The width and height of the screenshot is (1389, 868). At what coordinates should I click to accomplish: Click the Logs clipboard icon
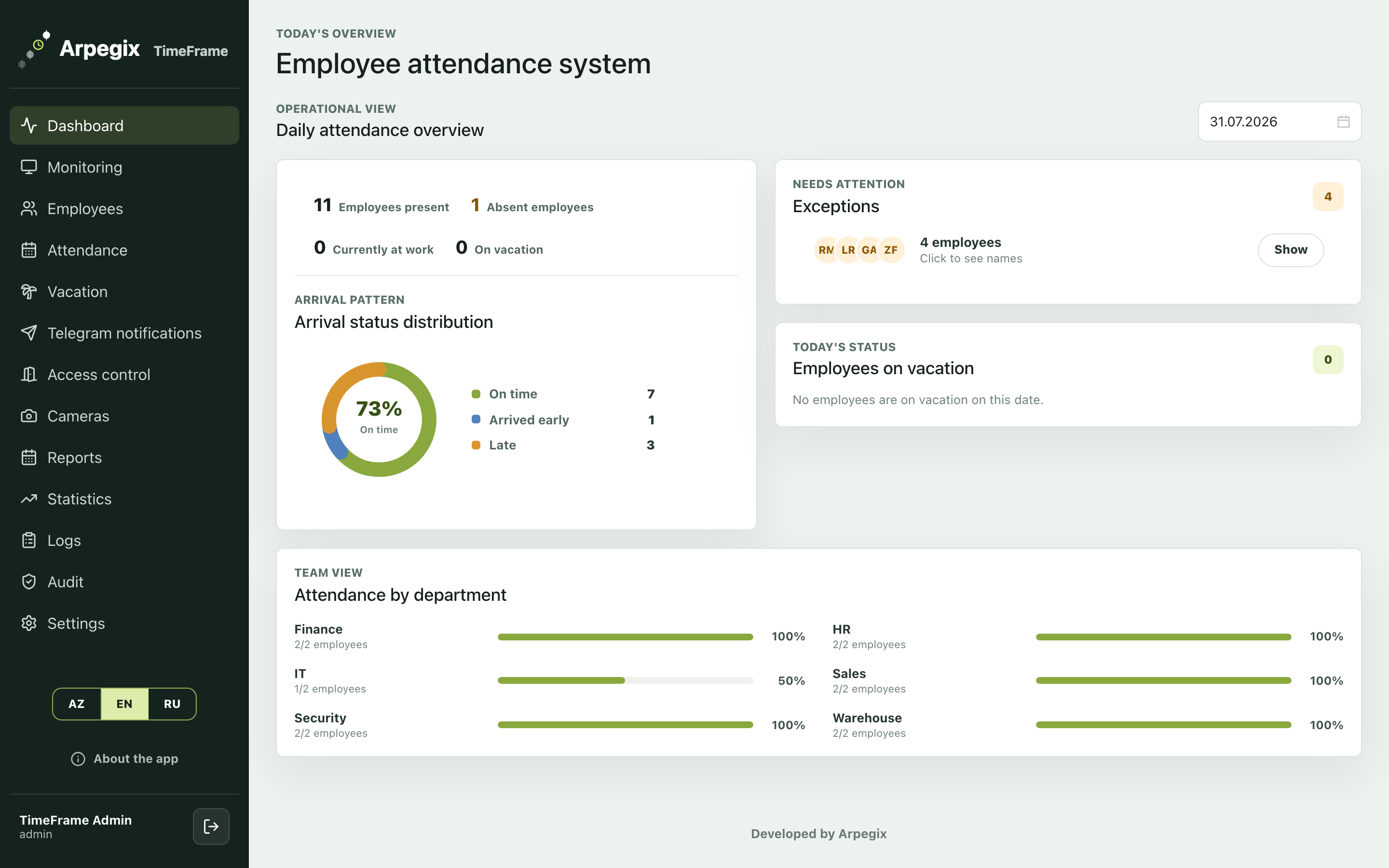coord(29,540)
